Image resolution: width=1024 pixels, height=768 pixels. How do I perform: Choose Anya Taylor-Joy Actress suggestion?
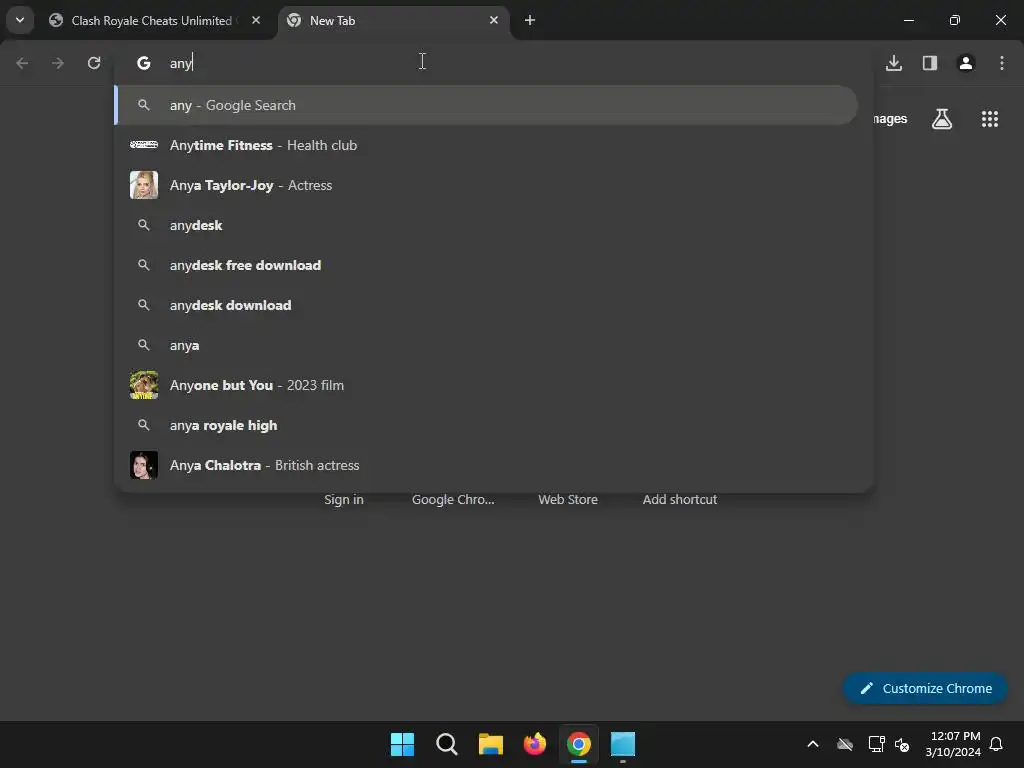point(487,185)
